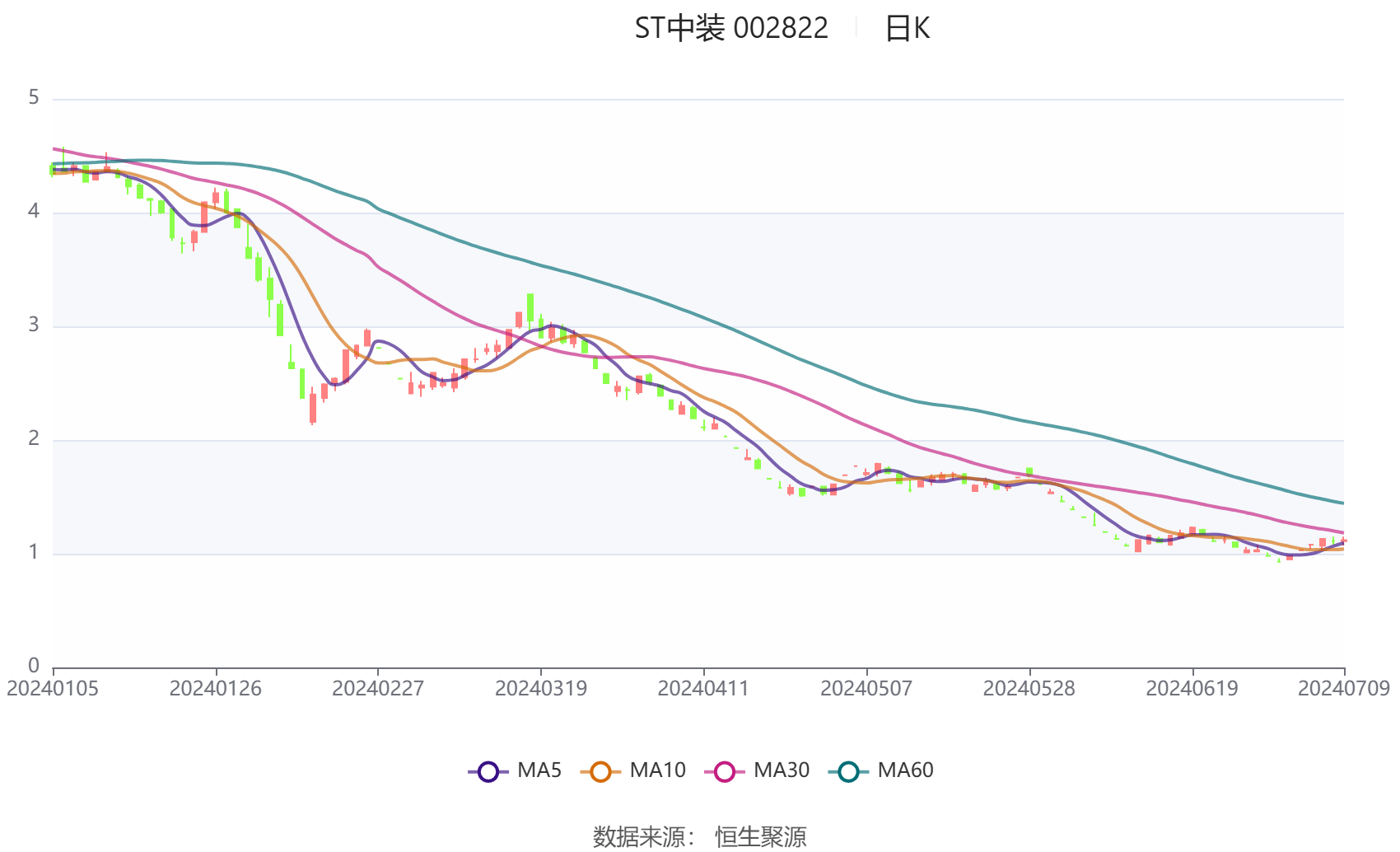Click the y-axis value 3
The image size is (1400, 852).
point(34,325)
